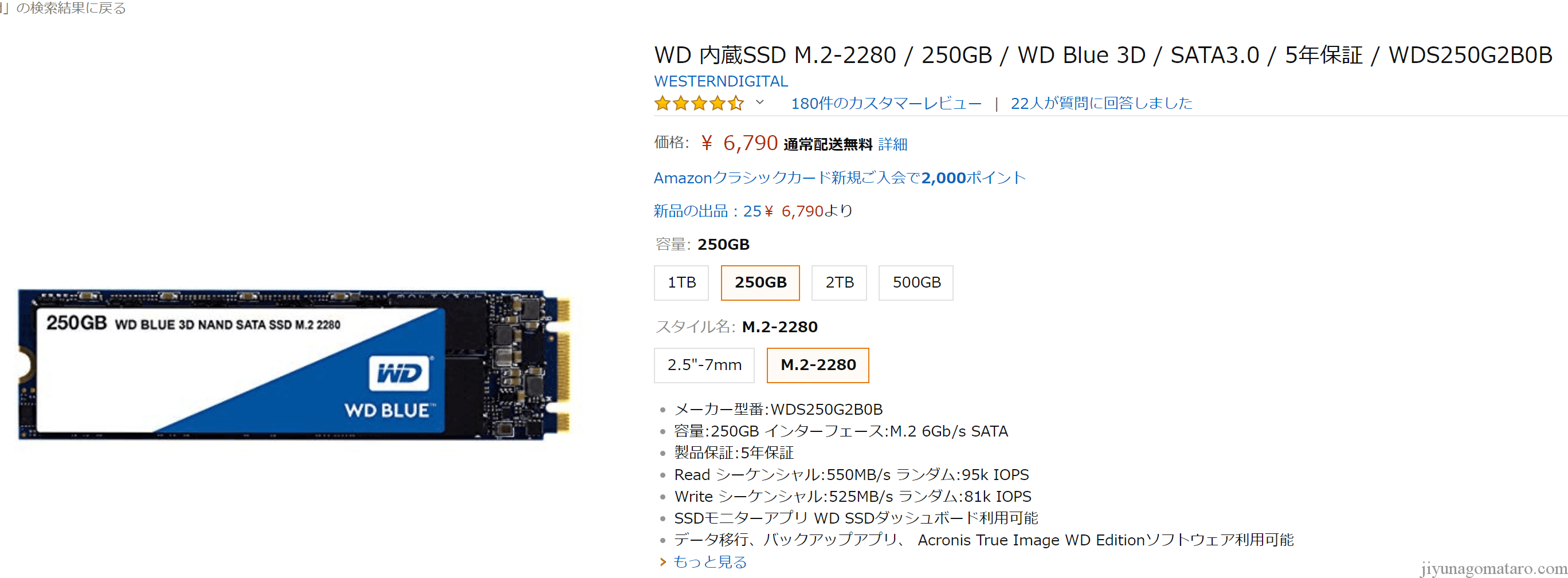Click the star rating icons

[699, 104]
